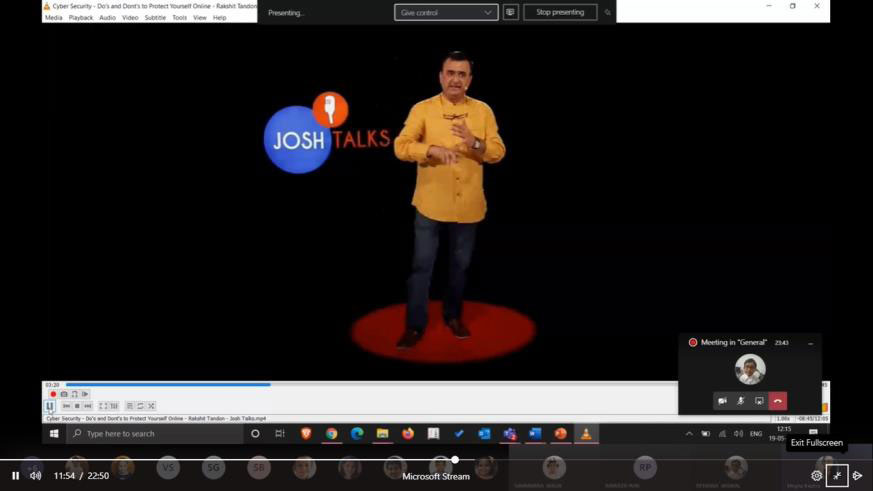Screen dimensions: 873x491
Task: Expand the Give control dropdown
Action: pyautogui.click(x=446, y=12)
